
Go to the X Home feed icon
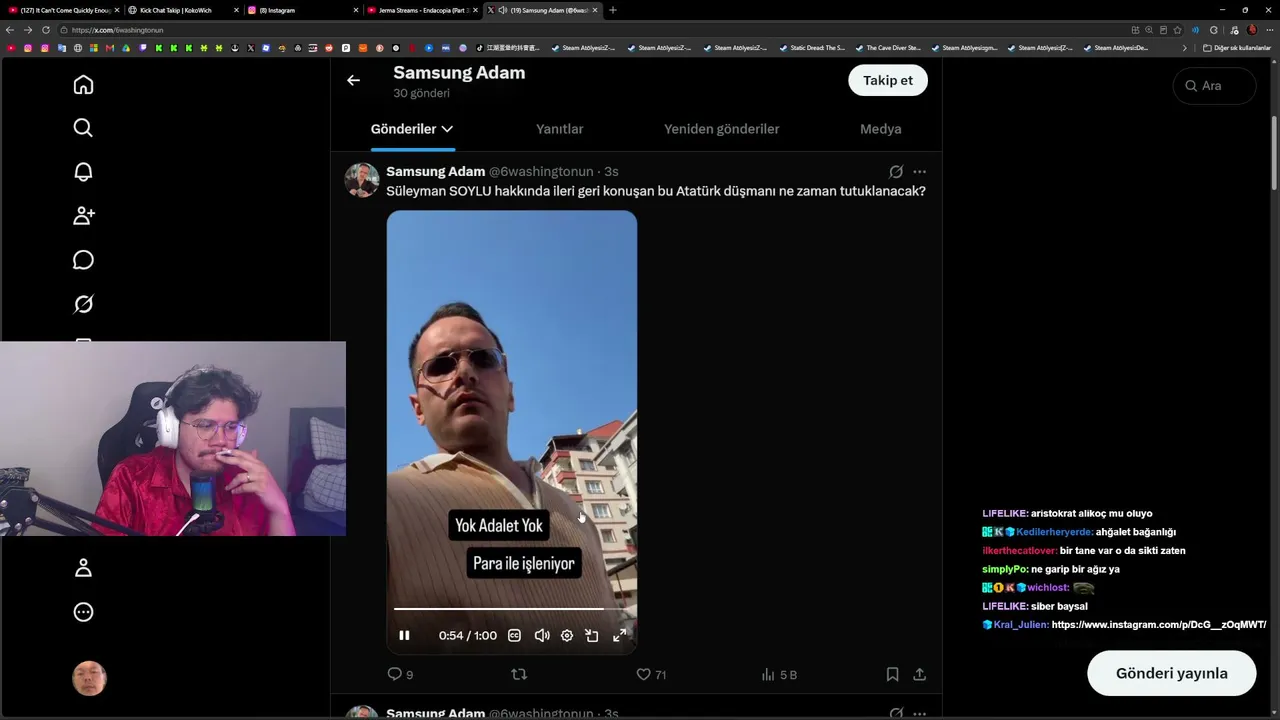click(83, 85)
